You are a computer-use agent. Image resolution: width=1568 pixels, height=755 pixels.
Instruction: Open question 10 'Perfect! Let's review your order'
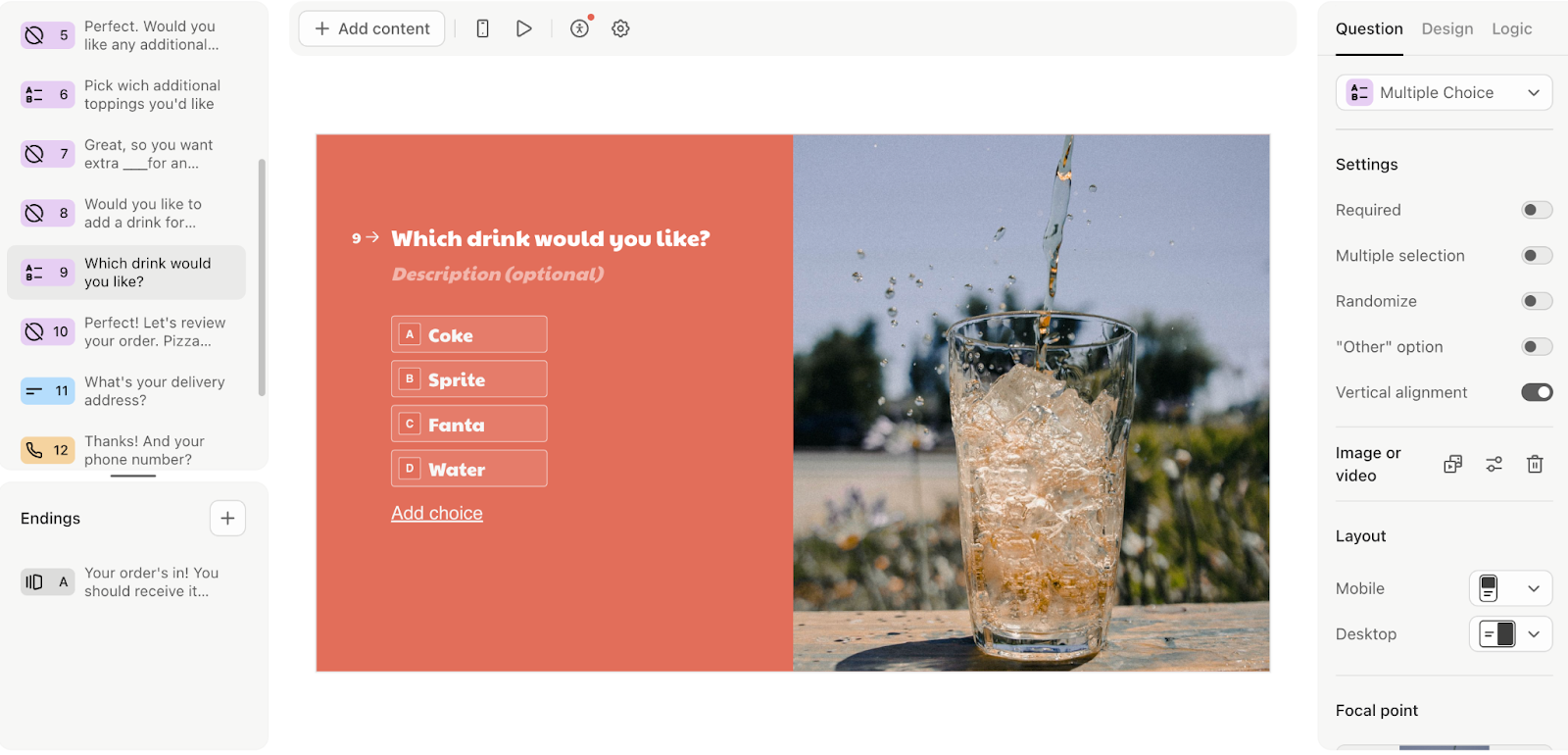(126, 331)
